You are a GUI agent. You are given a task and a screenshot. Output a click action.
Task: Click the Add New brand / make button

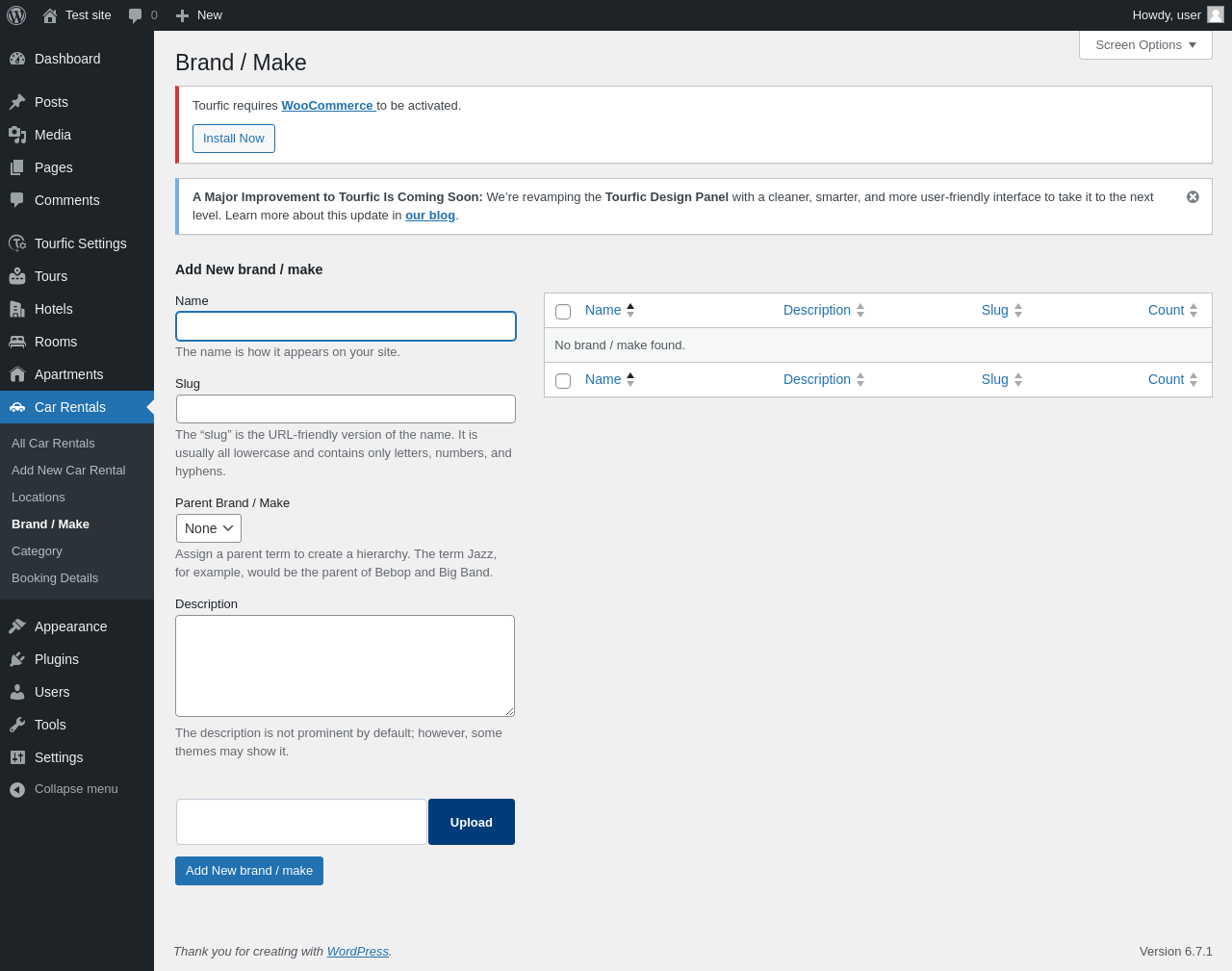[x=249, y=871]
